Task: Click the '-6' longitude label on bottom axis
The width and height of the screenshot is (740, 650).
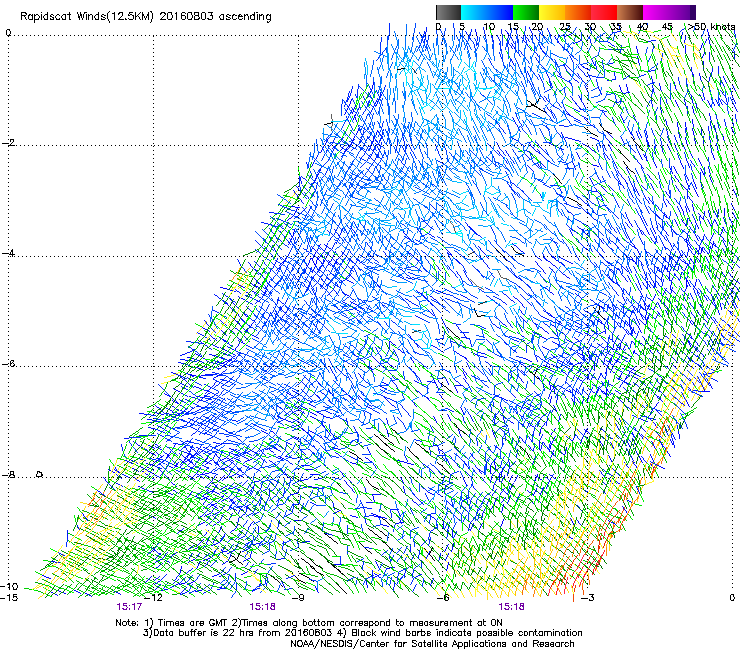Action: click(443, 598)
